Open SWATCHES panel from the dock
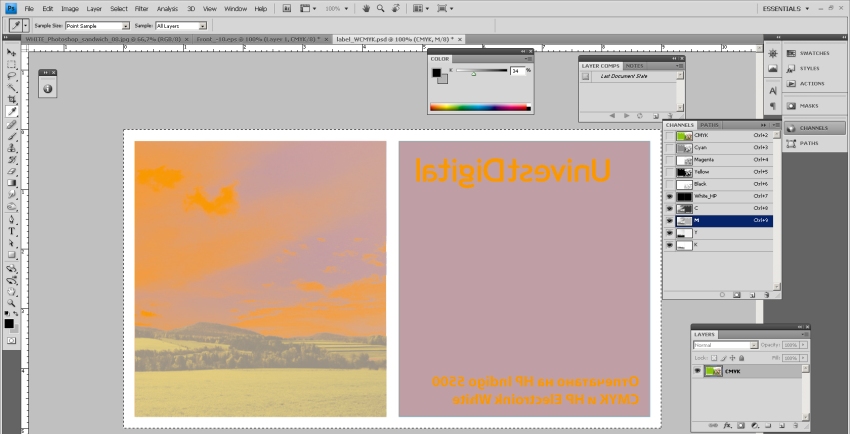This screenshot has width=850, height=434. coord(815,53)
